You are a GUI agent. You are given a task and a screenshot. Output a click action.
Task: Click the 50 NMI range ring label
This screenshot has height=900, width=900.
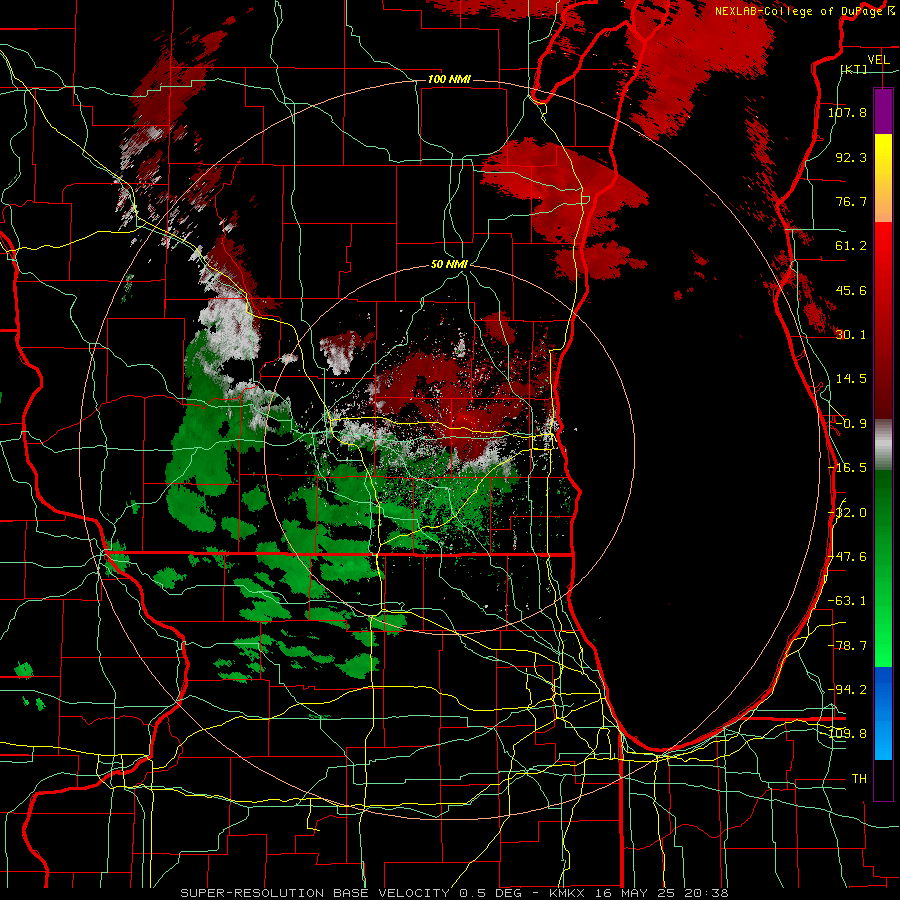[x=449, y=265]
